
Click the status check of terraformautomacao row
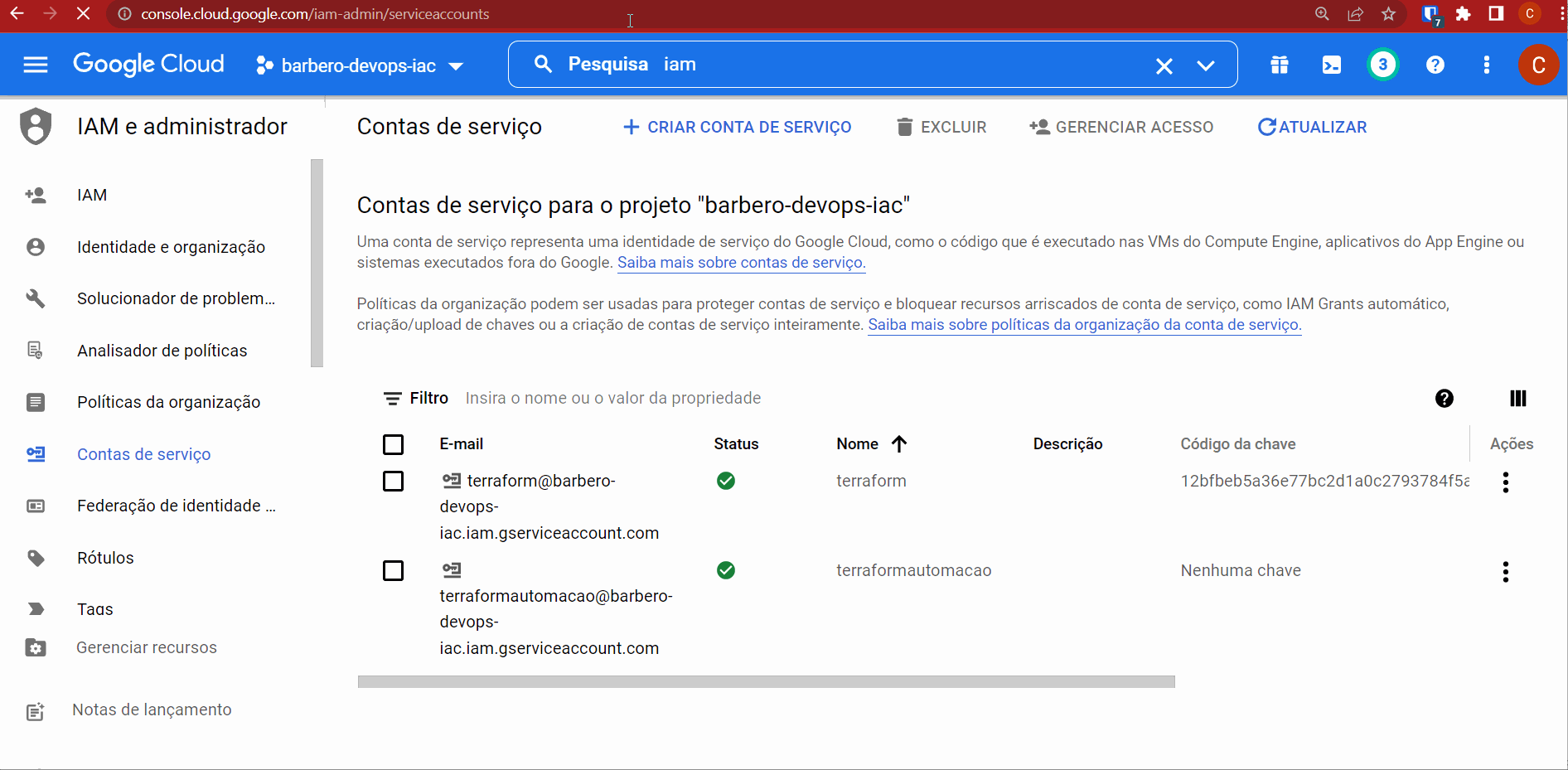(726, 570)
